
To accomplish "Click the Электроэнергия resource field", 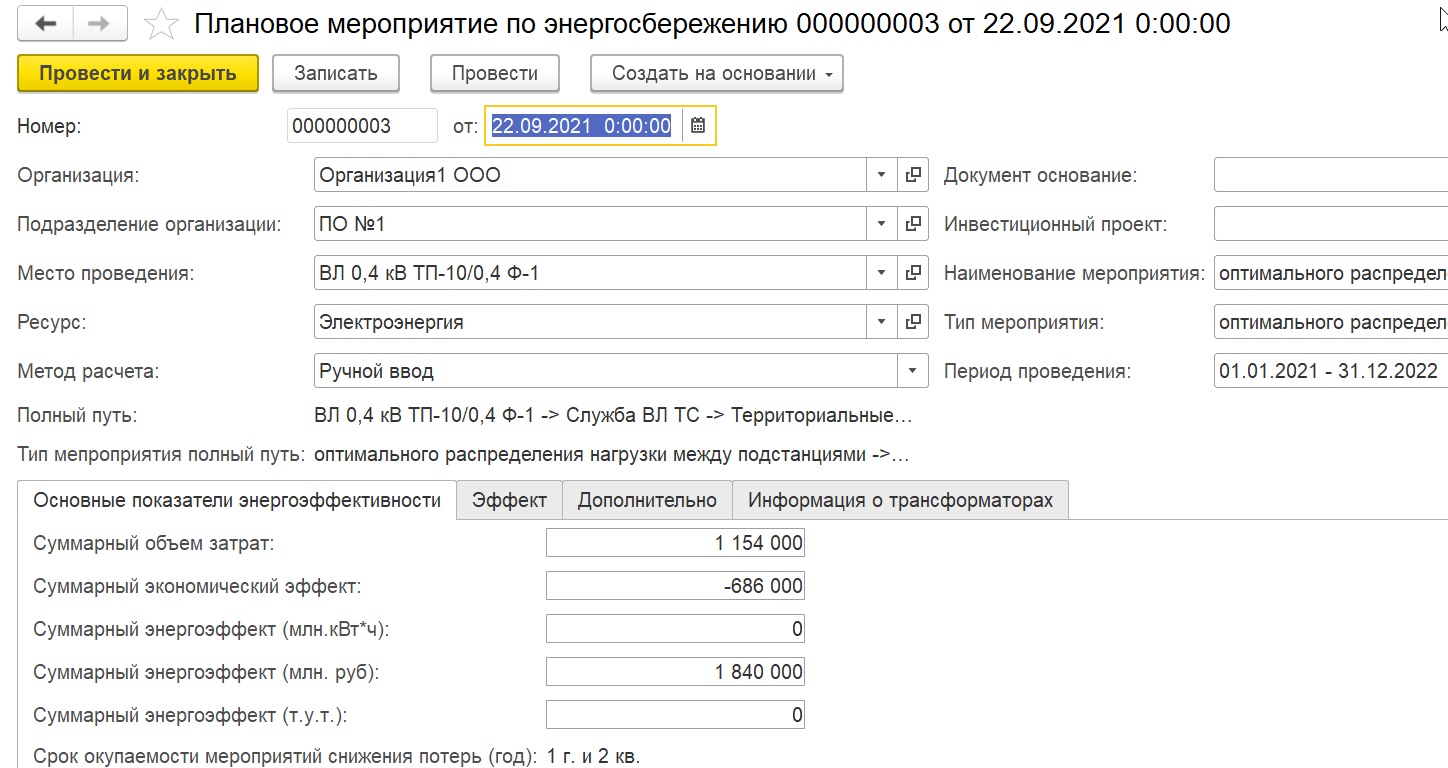I will 590,322.
